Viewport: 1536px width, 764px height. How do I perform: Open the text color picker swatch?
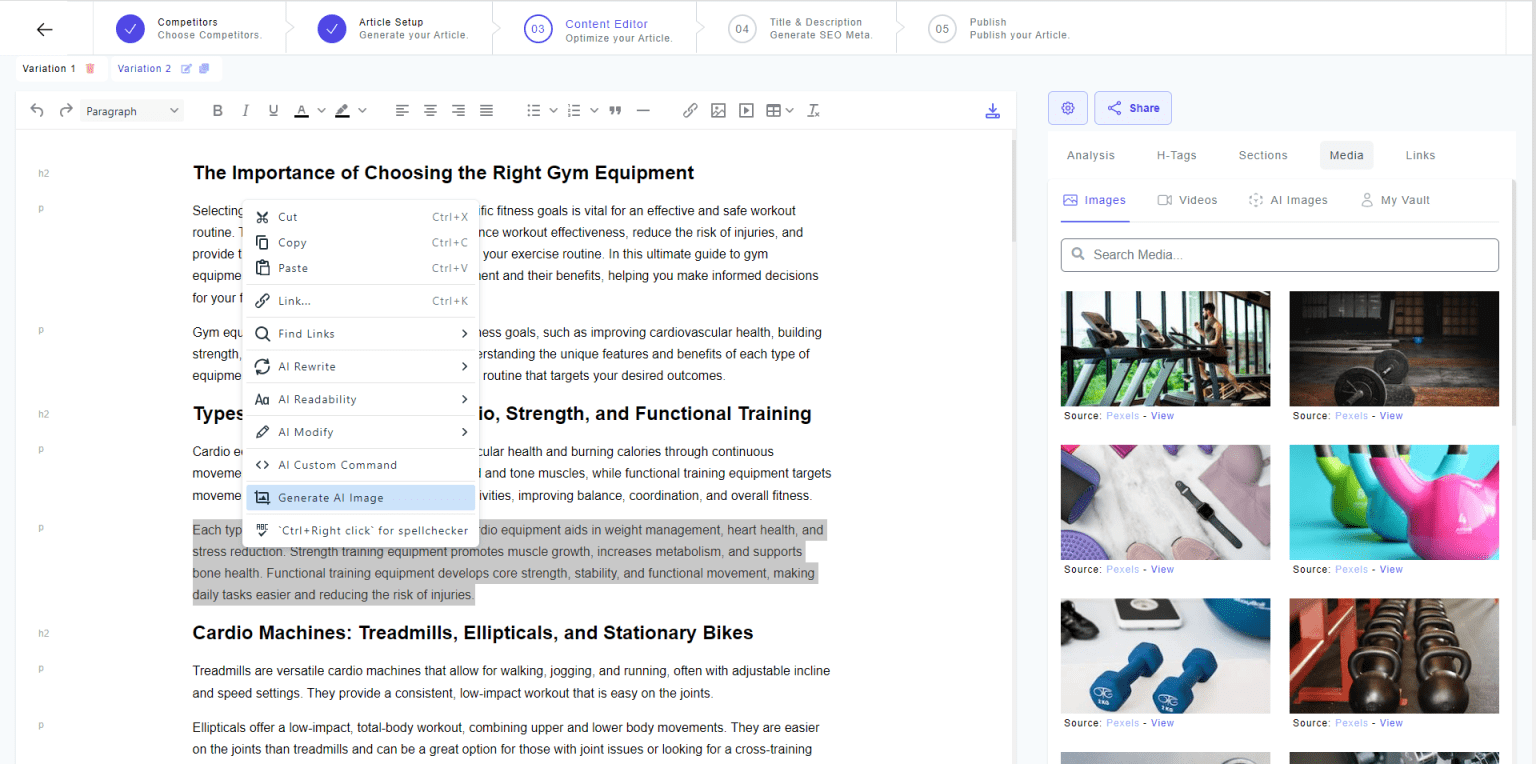coord(301,111)
